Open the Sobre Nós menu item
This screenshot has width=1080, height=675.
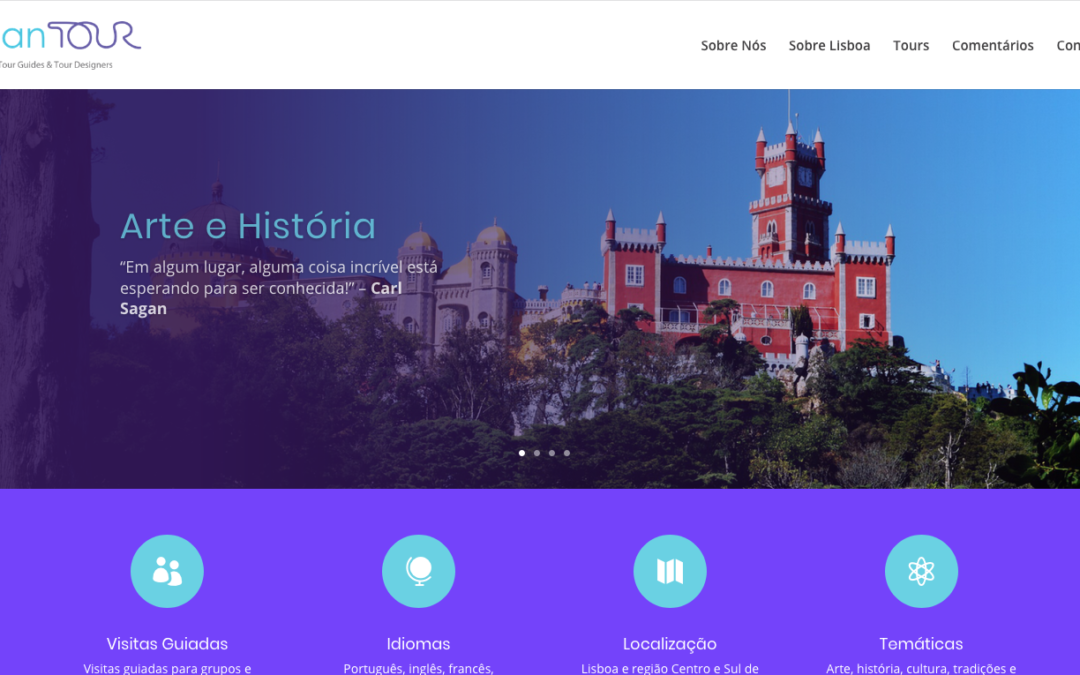click(733, 45)
